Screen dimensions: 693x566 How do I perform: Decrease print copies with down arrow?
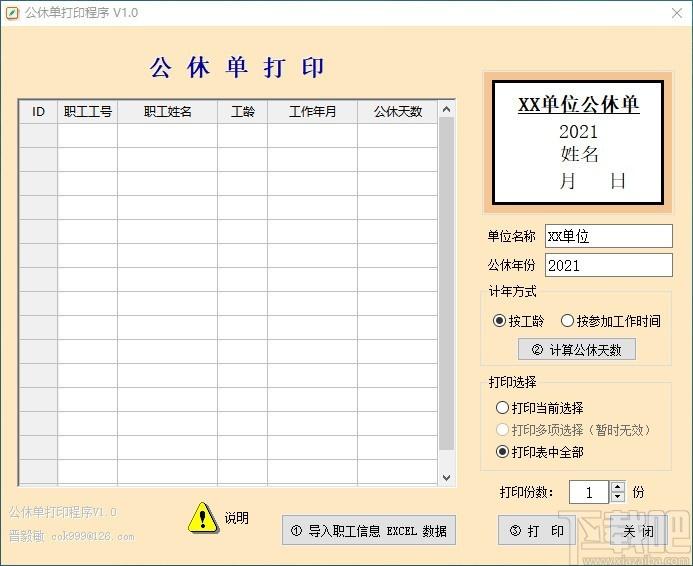[x=617, y=497]
